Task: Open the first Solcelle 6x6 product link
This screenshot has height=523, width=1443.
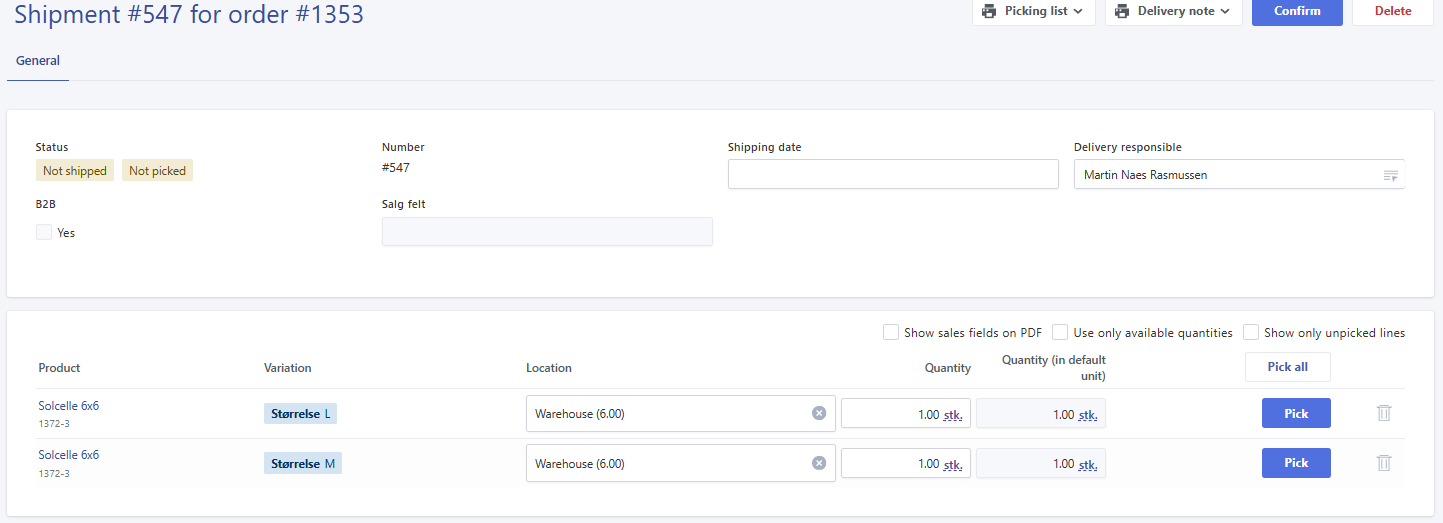Action: pyautogui.click(x=69, y=406)
